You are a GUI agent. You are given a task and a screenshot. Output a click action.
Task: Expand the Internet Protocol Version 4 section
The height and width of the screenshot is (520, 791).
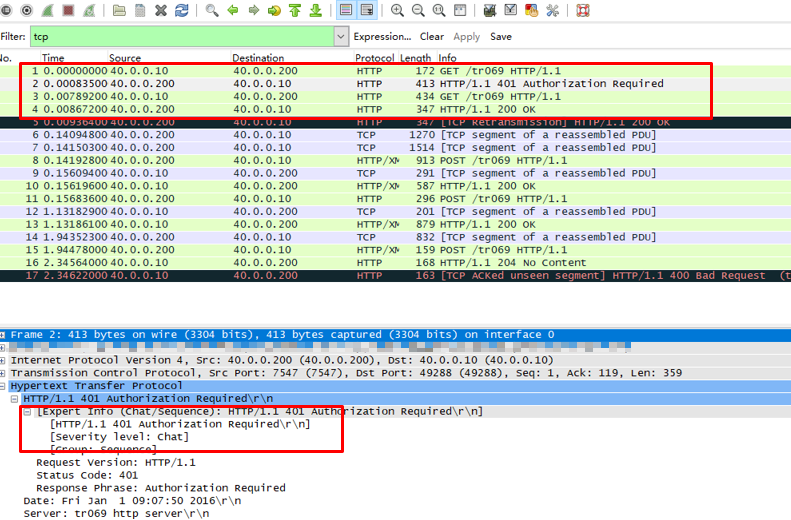[x=4, y=359]
